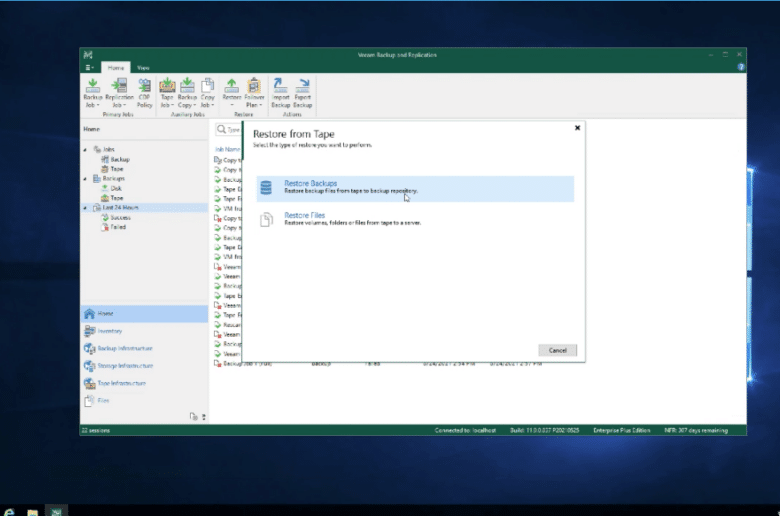Close the Restore from Tape dialog
The width and height of the screenshot is (780, 516).
[x=578, y=128]
